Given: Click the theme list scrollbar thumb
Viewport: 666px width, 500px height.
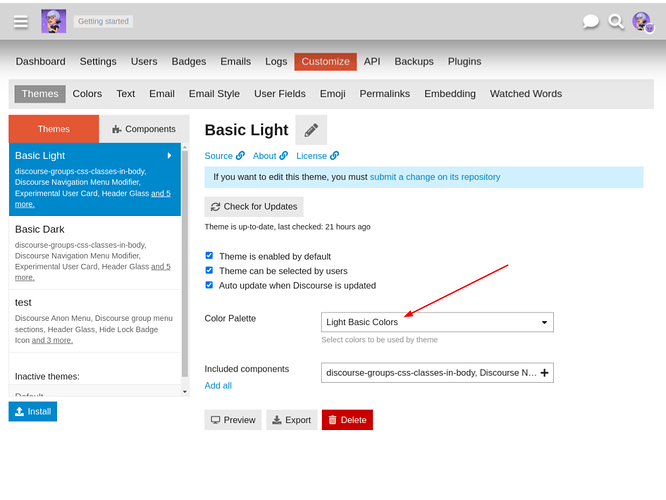Looking at the screenshot, I should 185,263.
